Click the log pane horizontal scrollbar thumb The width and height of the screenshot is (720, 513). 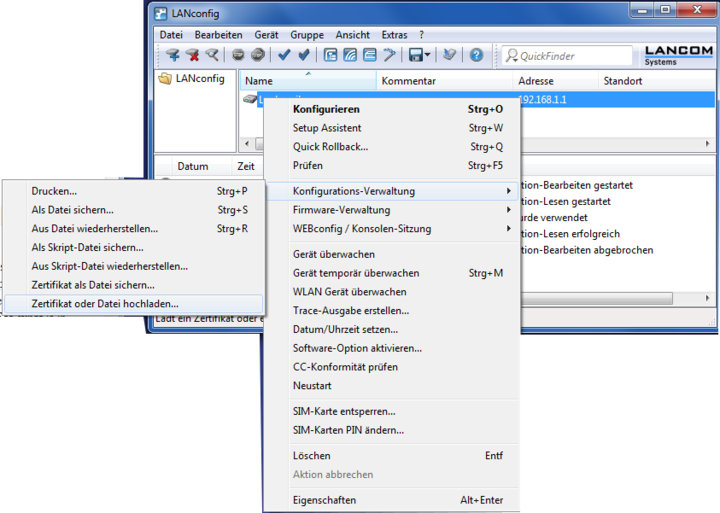[x=597, y=298]
